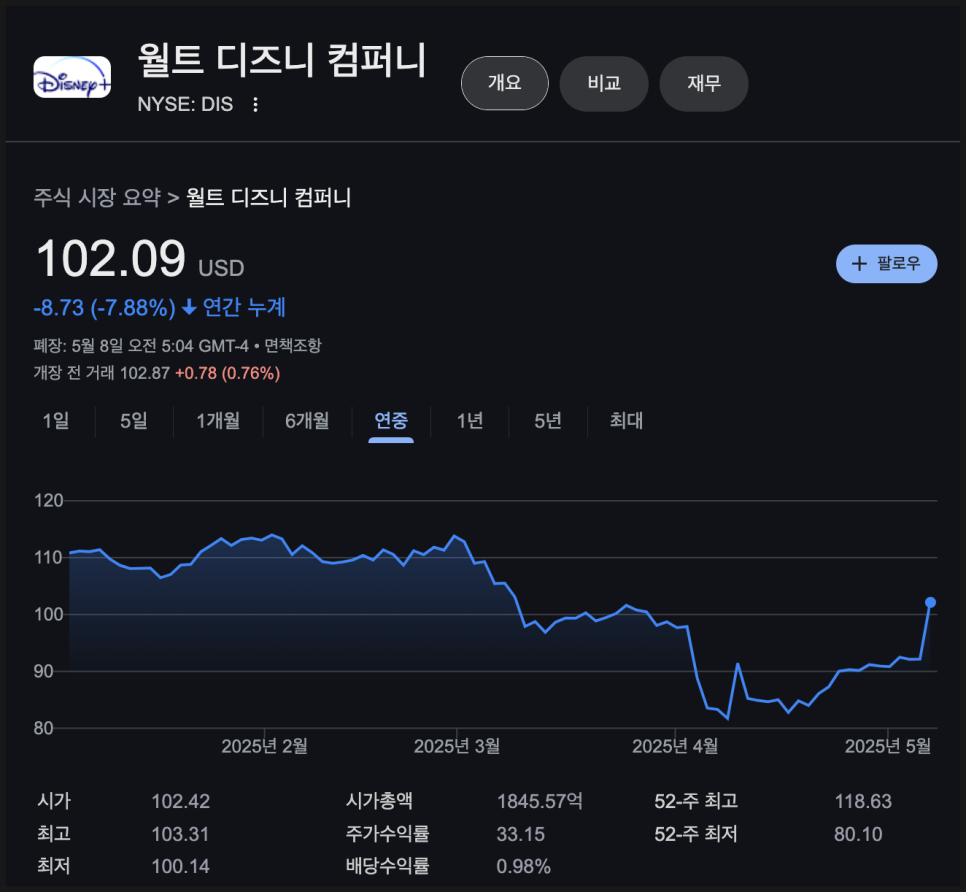The height and width of the screenshot is (892, 966).
Task: Switch chart range to 1년
Action: point(469,421)
